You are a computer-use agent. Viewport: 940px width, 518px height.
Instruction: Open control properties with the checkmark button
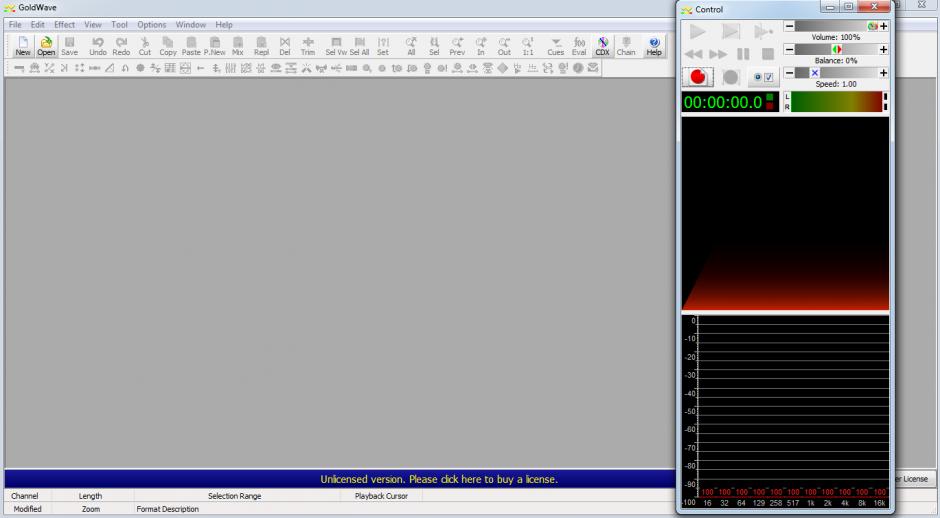pyautogui.click(x=763, y=77)
